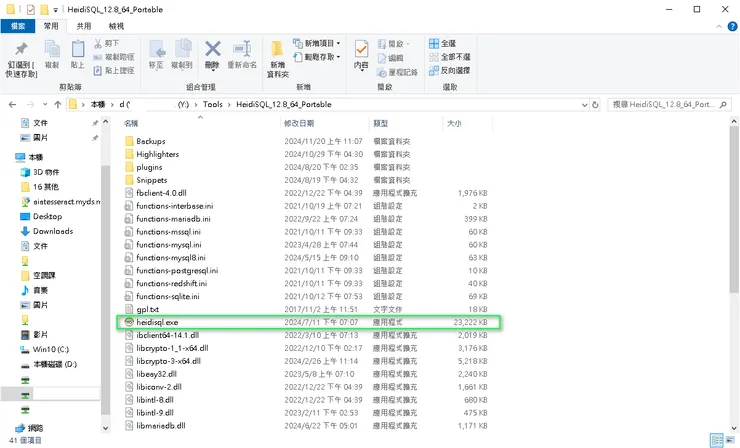The image size is (740, 448).
Task: Click the Help question mark icon
Action: 732,26
